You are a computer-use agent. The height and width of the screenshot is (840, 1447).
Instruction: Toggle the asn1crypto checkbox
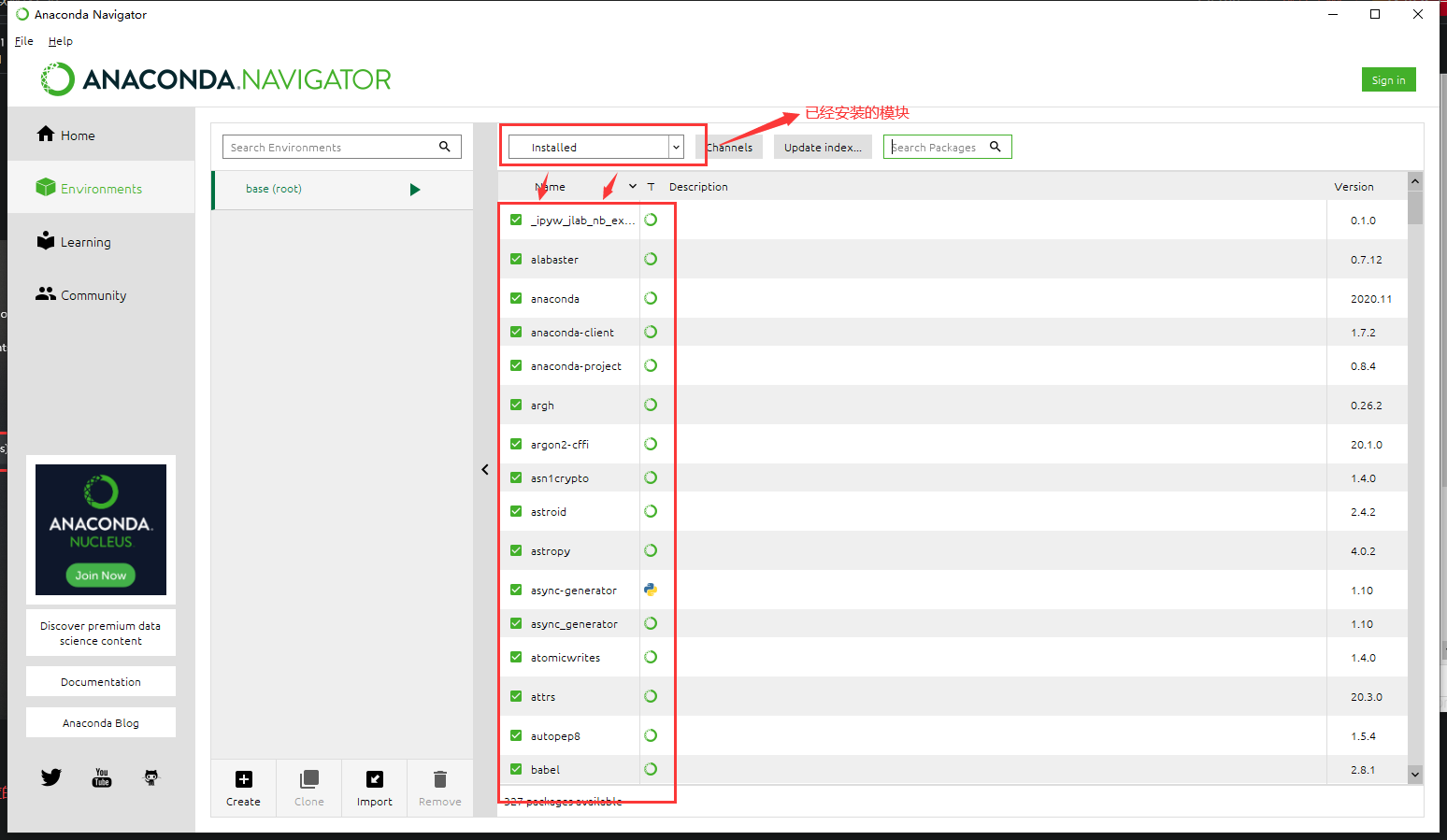(x=516, y=477)
